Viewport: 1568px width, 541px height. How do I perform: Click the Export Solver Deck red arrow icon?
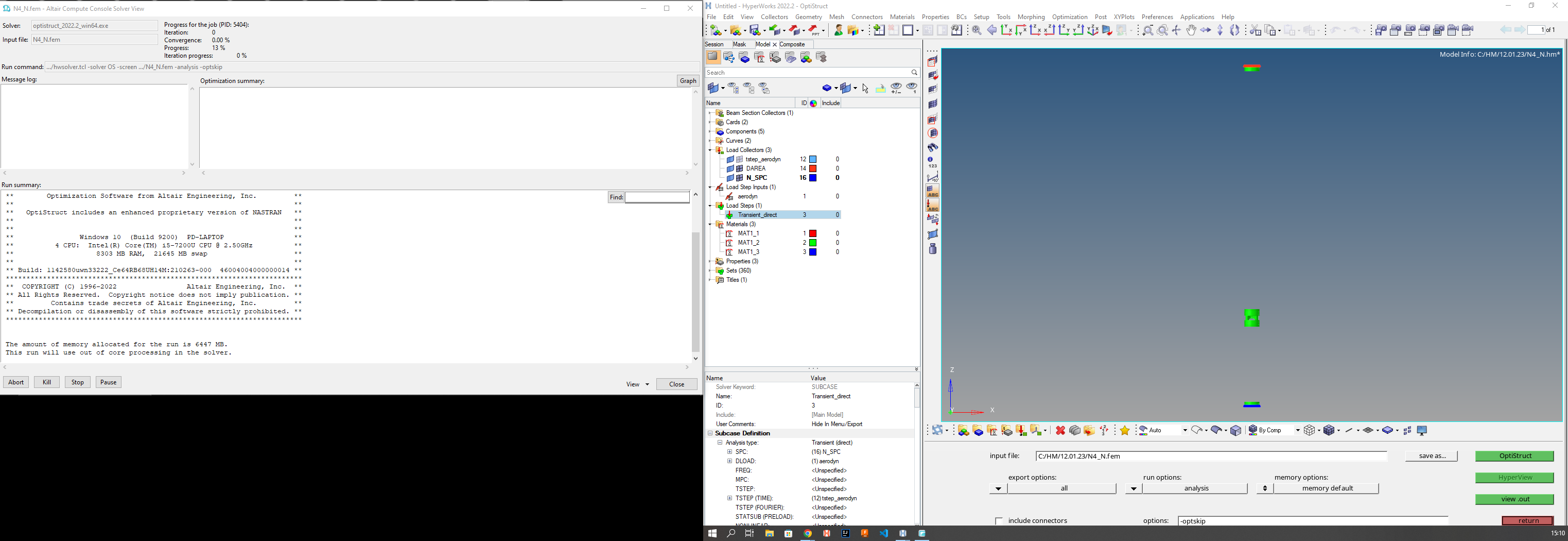coord(795,30)
